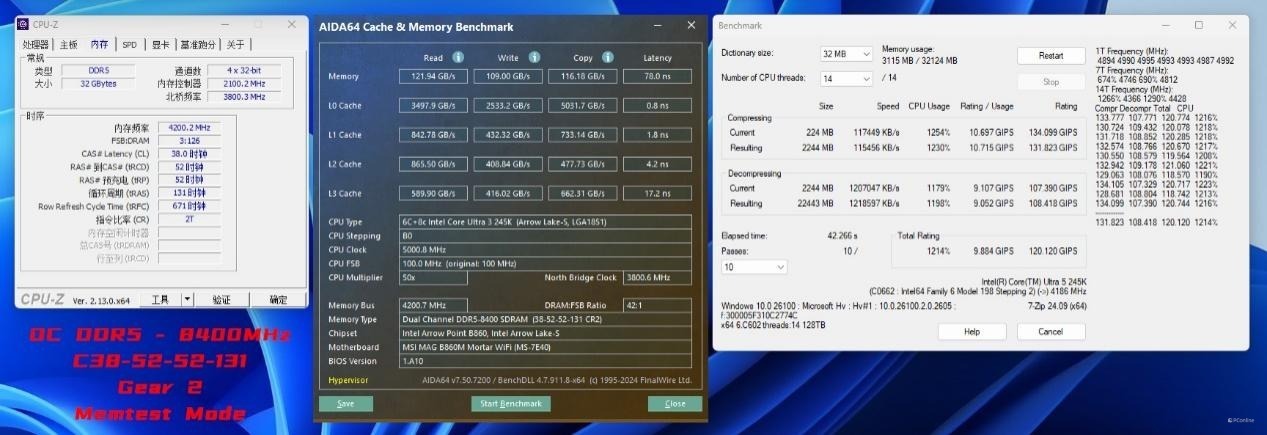Click the 1T Frequency results line
Image resolution: width=1267 pixels, height=435 pixels.
1165,61
